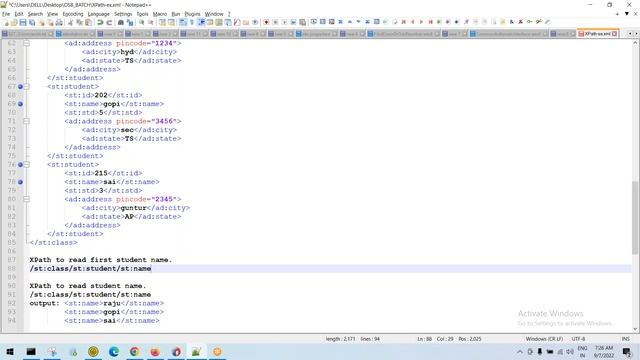Click the Stop Recording macro icon
The width and height of the screenshot is (640, 360).
[x=275, y=22]
